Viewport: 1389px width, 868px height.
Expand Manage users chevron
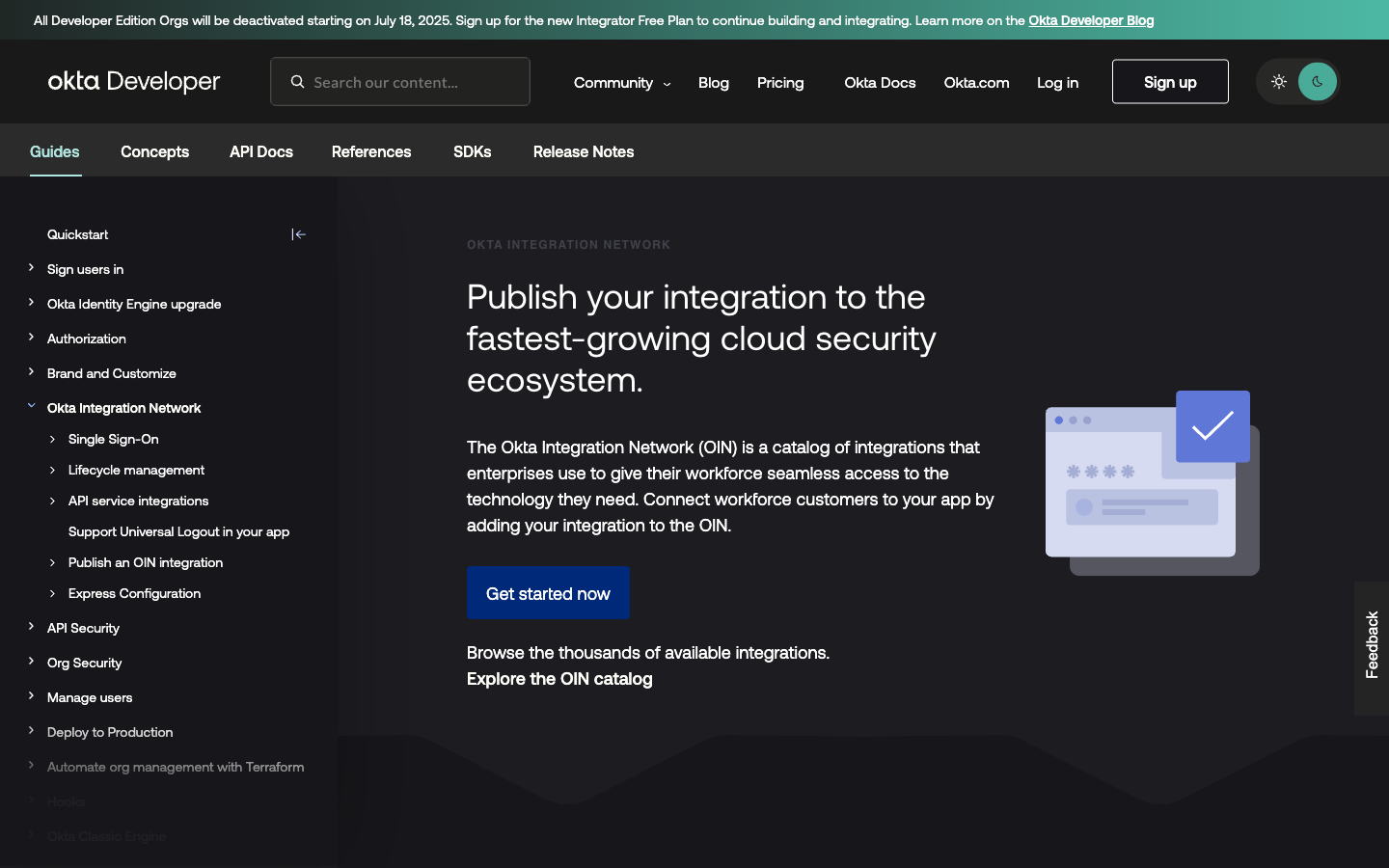click(31, 696)
